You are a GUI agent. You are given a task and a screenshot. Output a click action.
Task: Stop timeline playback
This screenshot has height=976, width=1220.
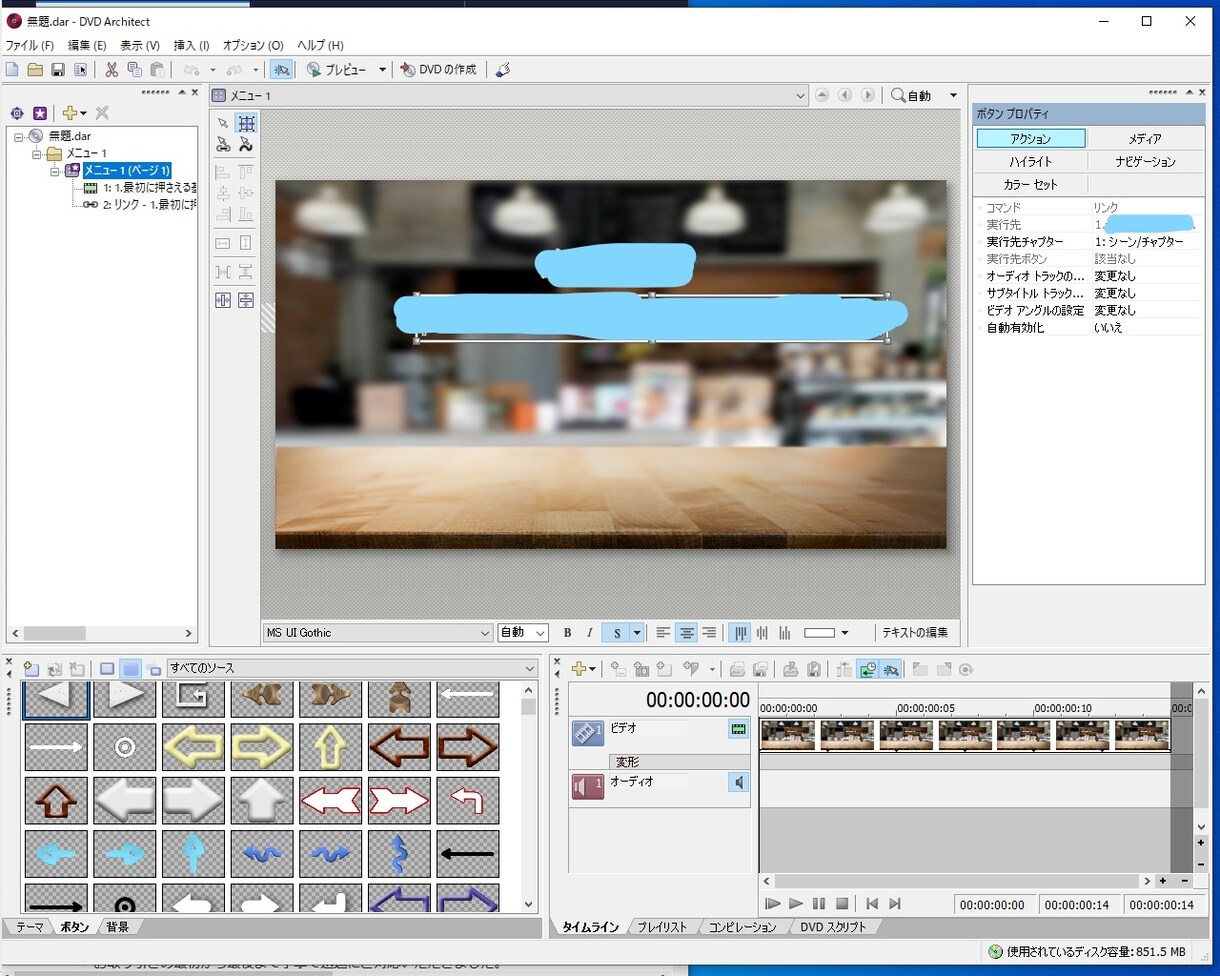[x=842, y=904]
